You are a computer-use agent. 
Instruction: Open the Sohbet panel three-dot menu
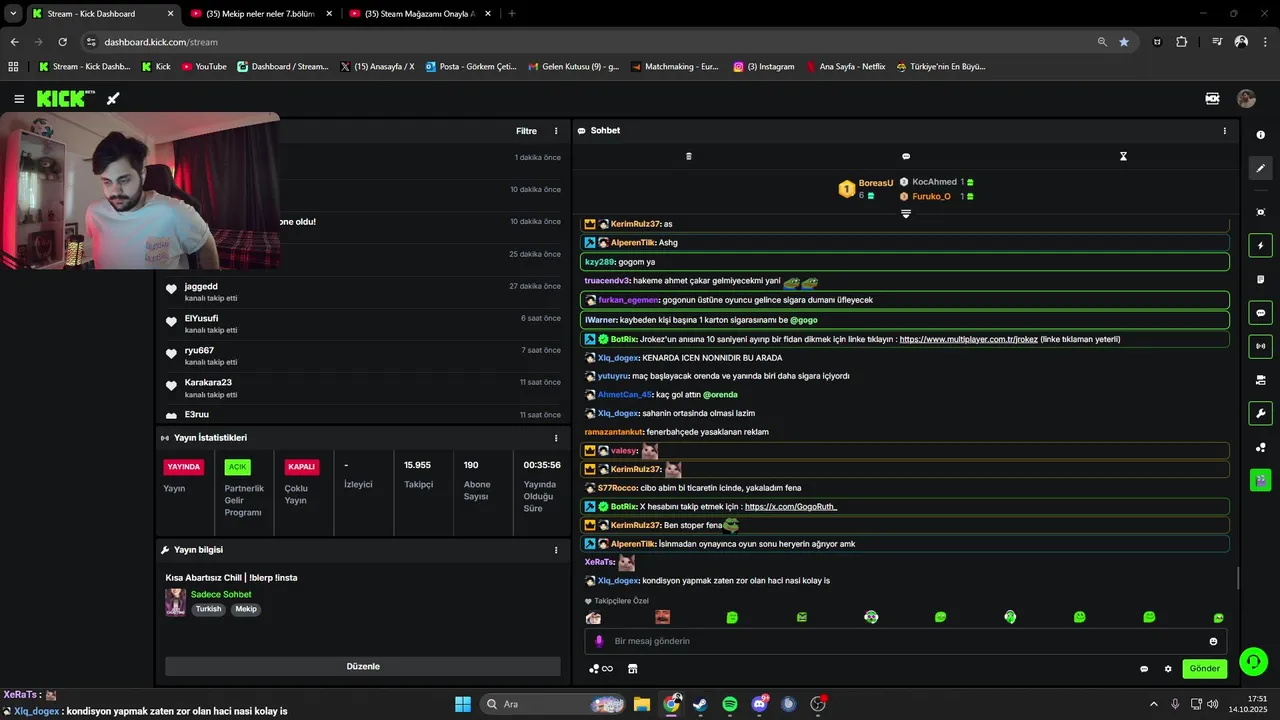point(1224,131)
